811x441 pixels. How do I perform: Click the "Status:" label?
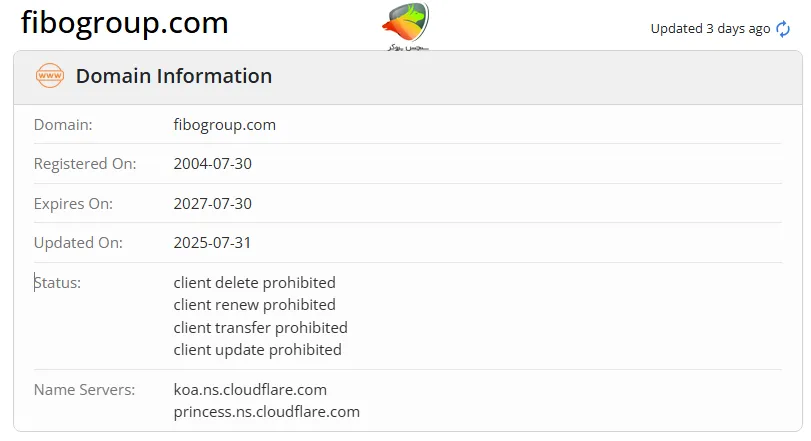point(58,283)
